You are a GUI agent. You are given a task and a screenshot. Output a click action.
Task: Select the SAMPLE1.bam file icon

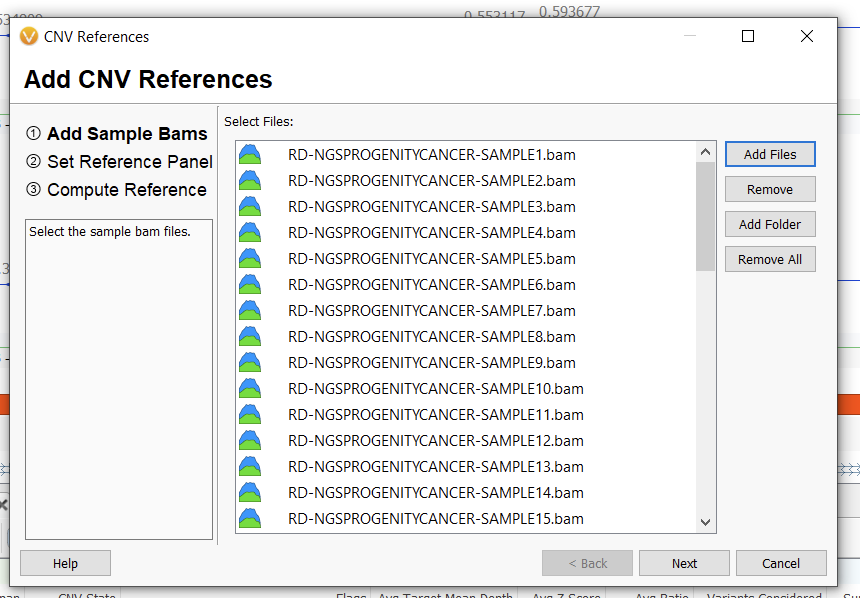coord(249,155)
